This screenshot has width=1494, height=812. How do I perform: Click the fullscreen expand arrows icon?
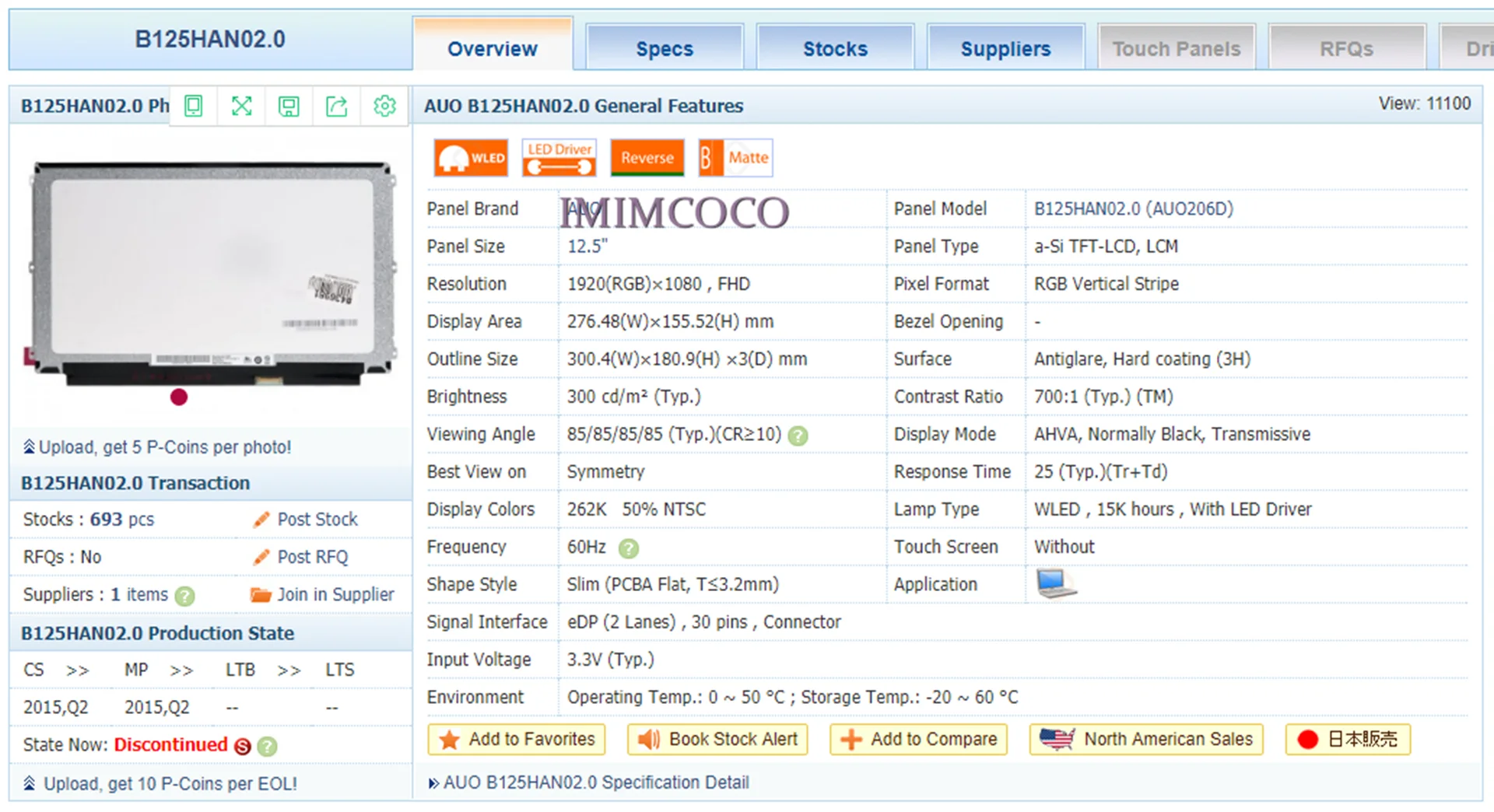tap(241, 106)
